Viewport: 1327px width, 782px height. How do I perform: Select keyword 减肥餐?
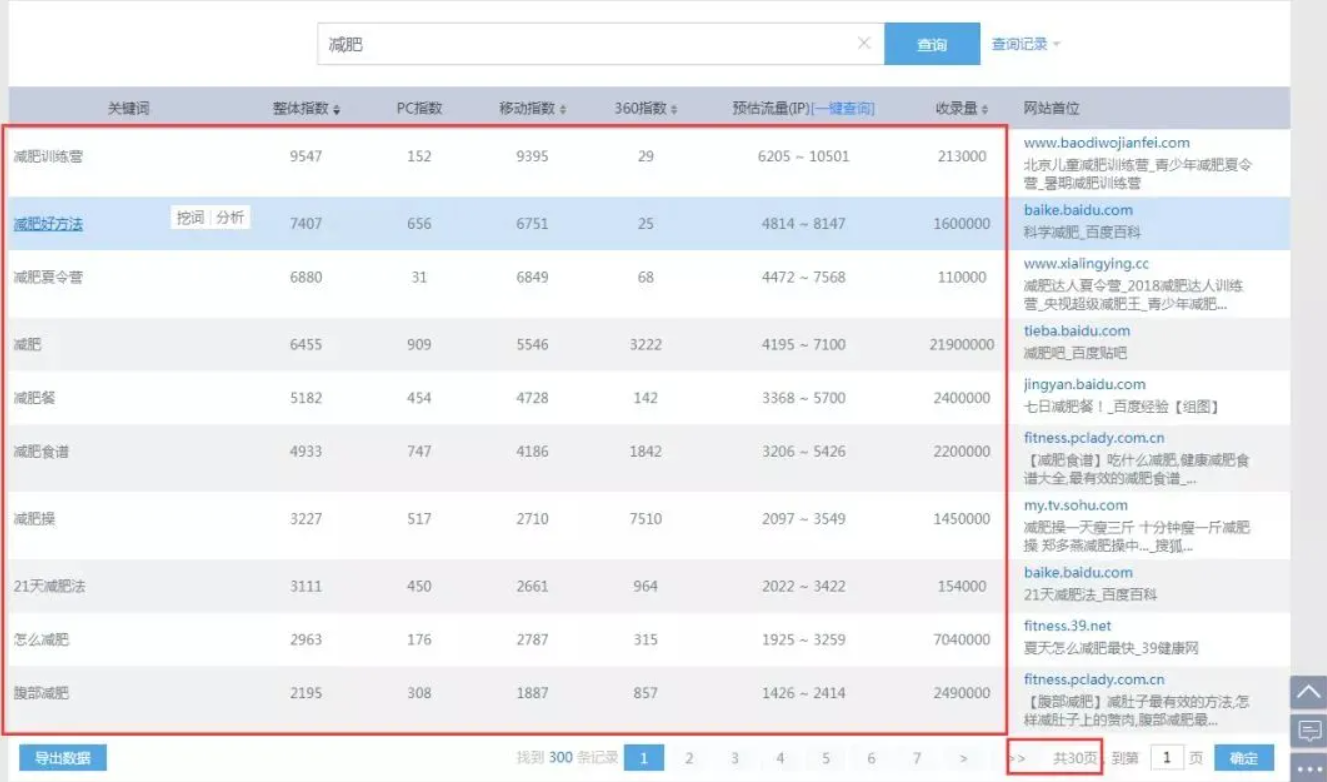[x=34, y=398]
